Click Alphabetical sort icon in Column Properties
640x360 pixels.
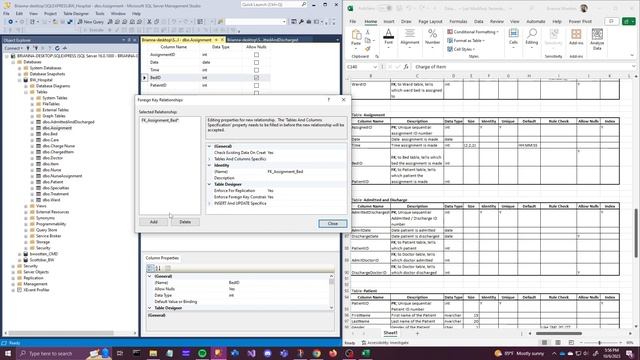158,268
